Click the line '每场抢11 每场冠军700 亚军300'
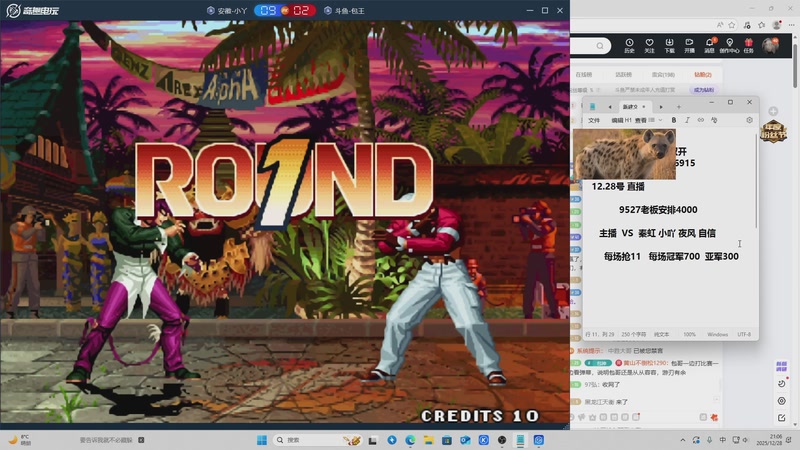 point(671,256)
